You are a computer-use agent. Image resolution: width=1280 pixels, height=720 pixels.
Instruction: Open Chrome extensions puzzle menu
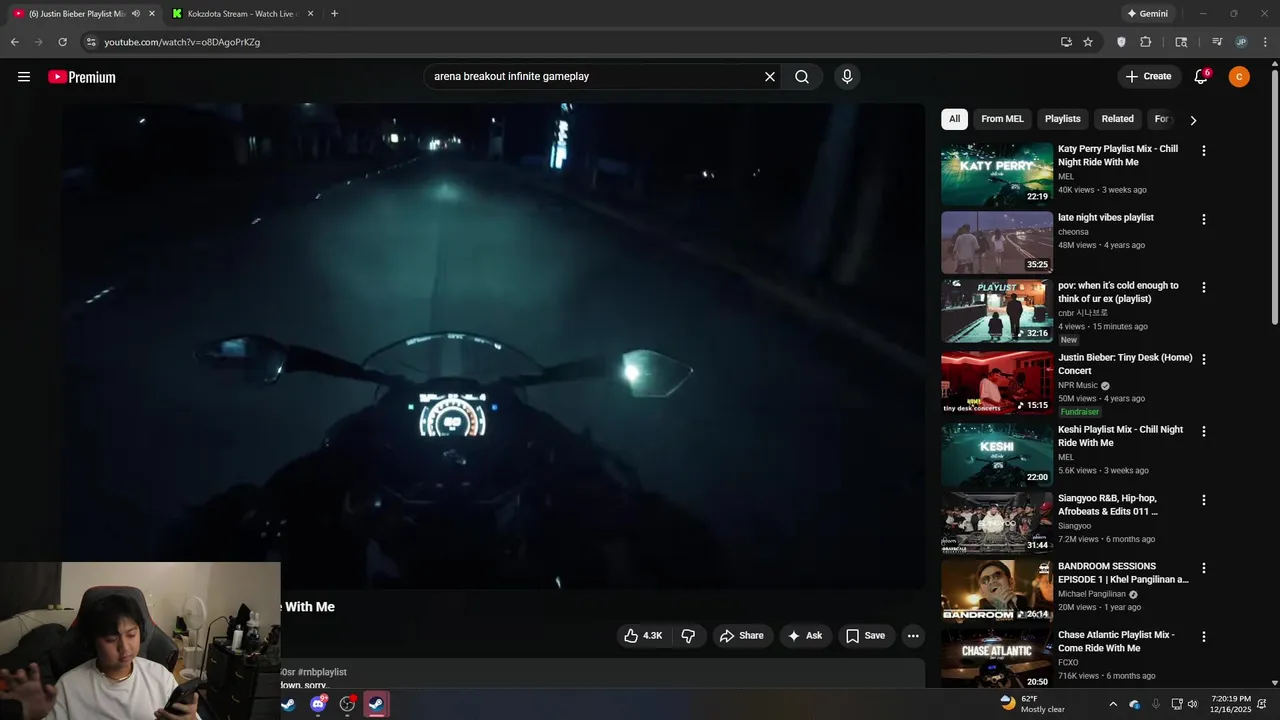(1146, 42)
